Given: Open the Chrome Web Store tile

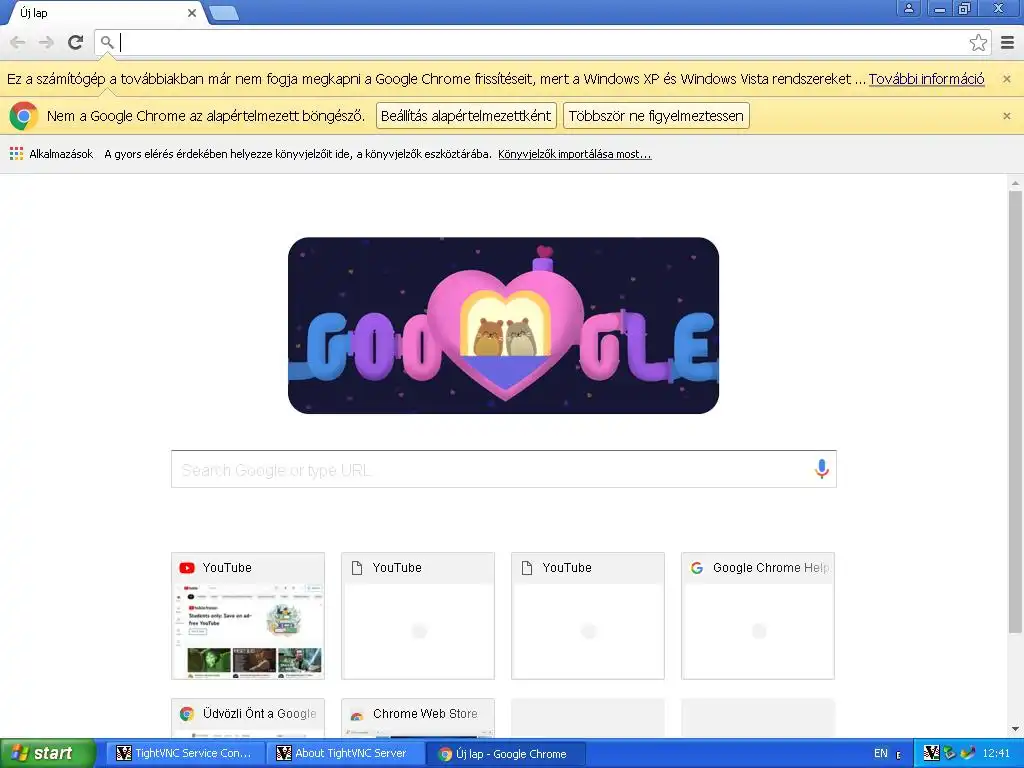Looking at the screenshot, I should point(418,718).
